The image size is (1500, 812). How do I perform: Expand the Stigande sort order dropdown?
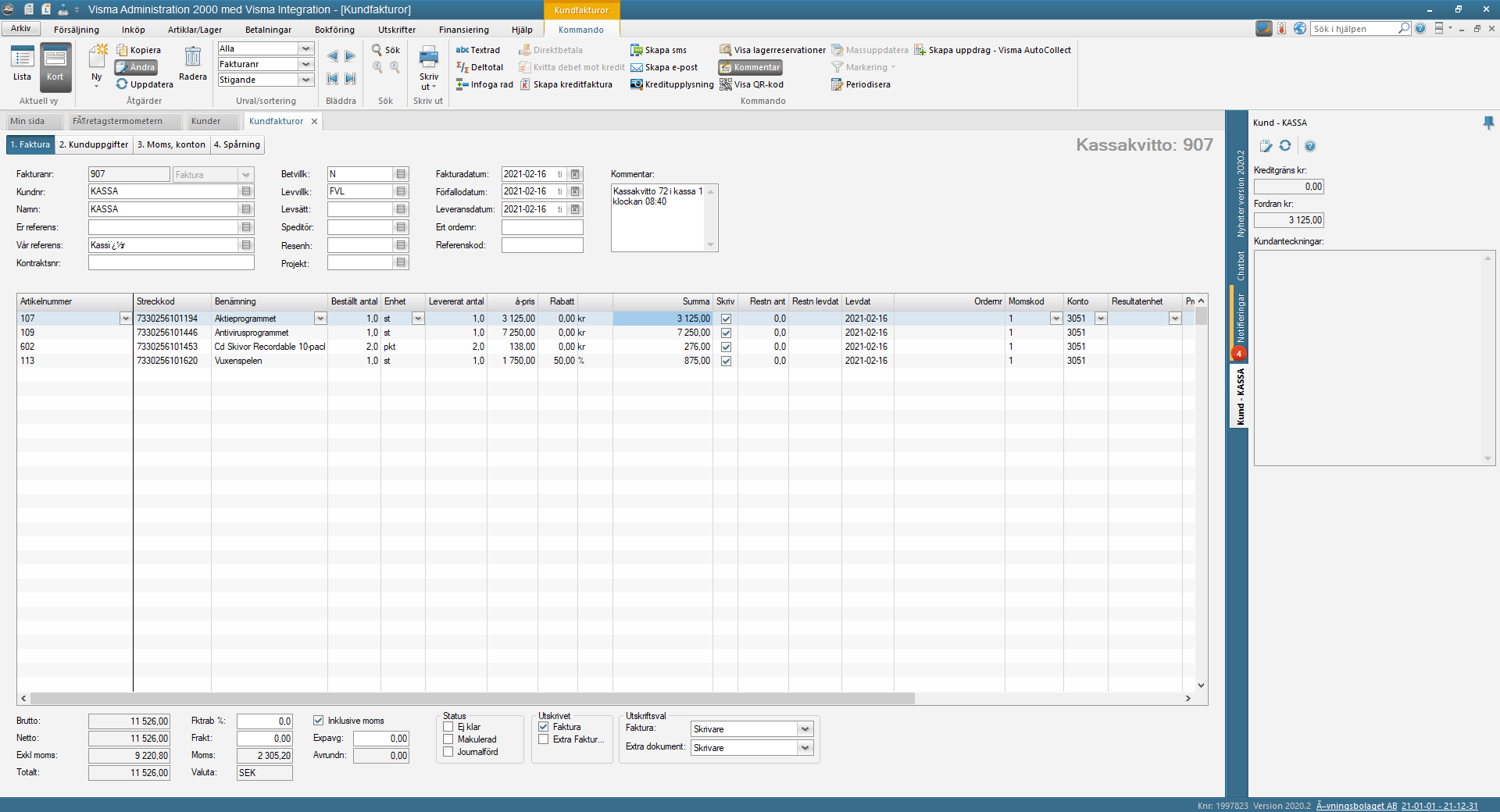306,80
